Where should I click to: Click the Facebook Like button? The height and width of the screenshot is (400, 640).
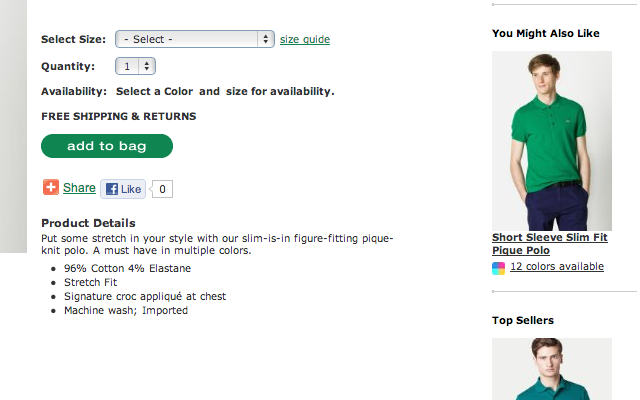point(123,188)
